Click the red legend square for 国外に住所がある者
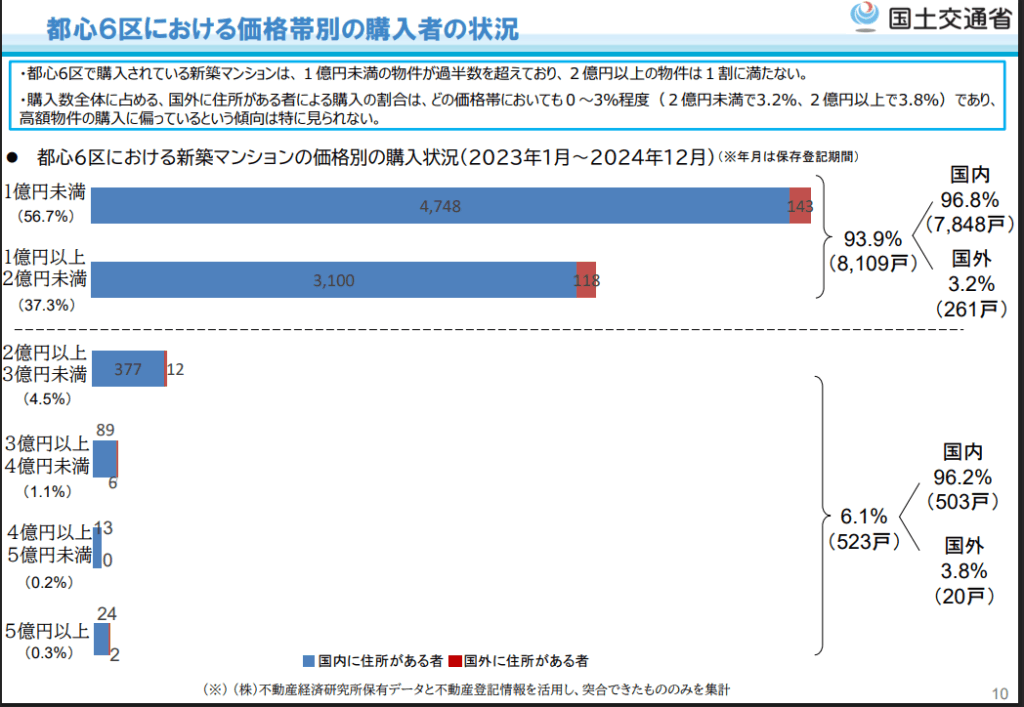 pos(455,661)
